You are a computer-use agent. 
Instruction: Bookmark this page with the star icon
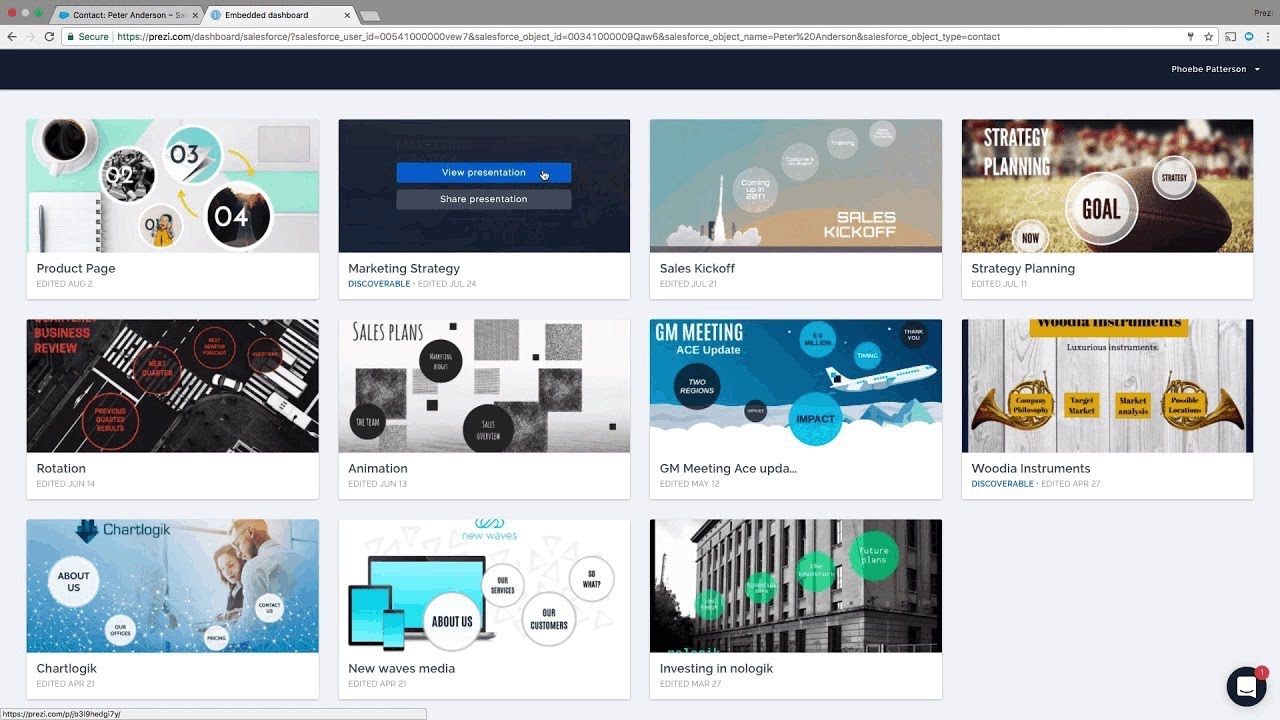(x=1209, y=37)
